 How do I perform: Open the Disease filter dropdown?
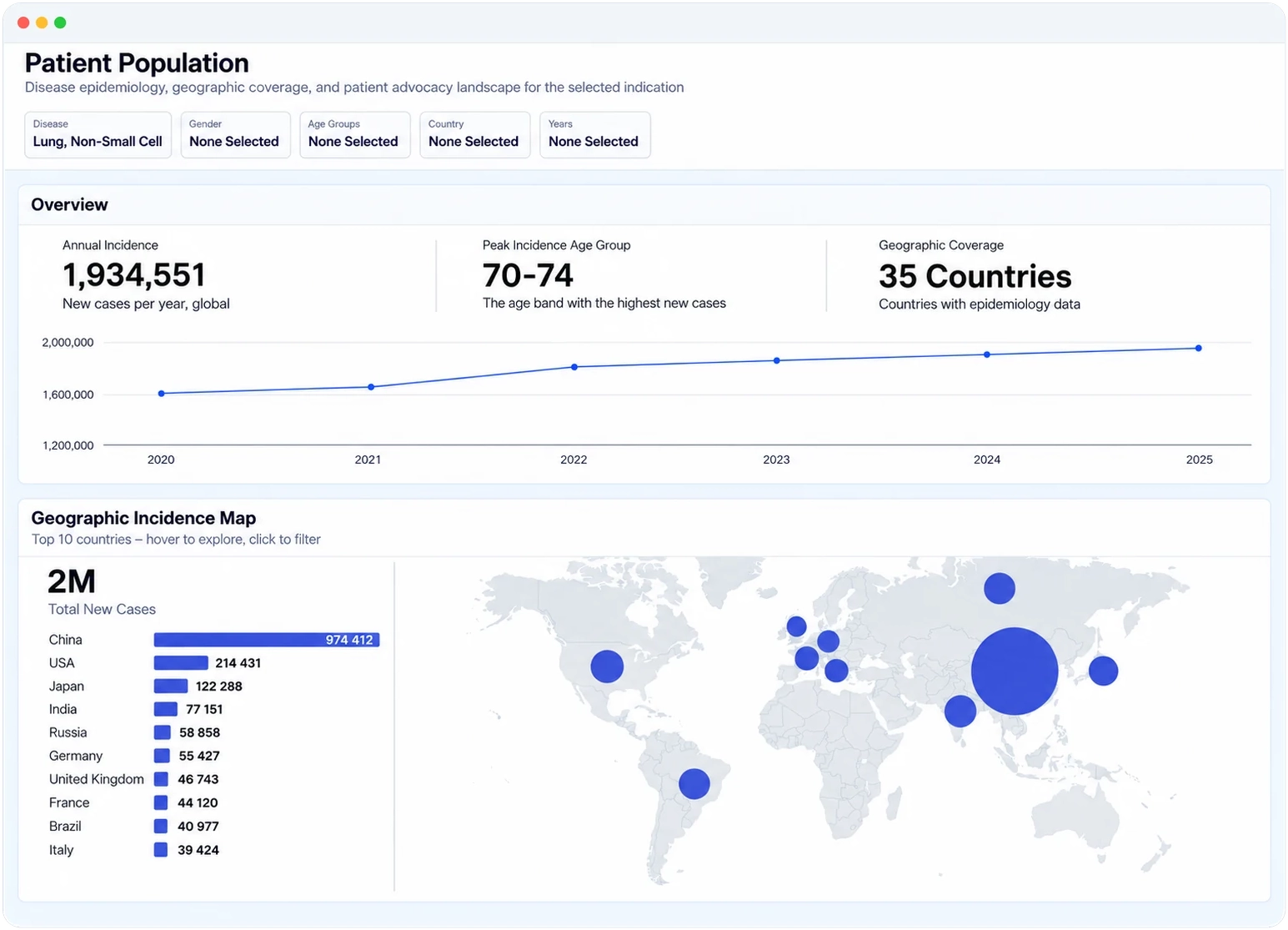(98, 134)
